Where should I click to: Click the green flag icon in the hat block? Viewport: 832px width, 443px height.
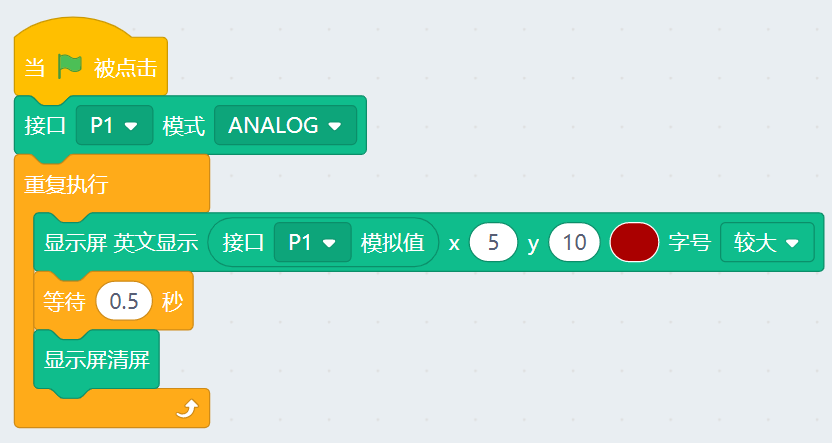[70, 67]
